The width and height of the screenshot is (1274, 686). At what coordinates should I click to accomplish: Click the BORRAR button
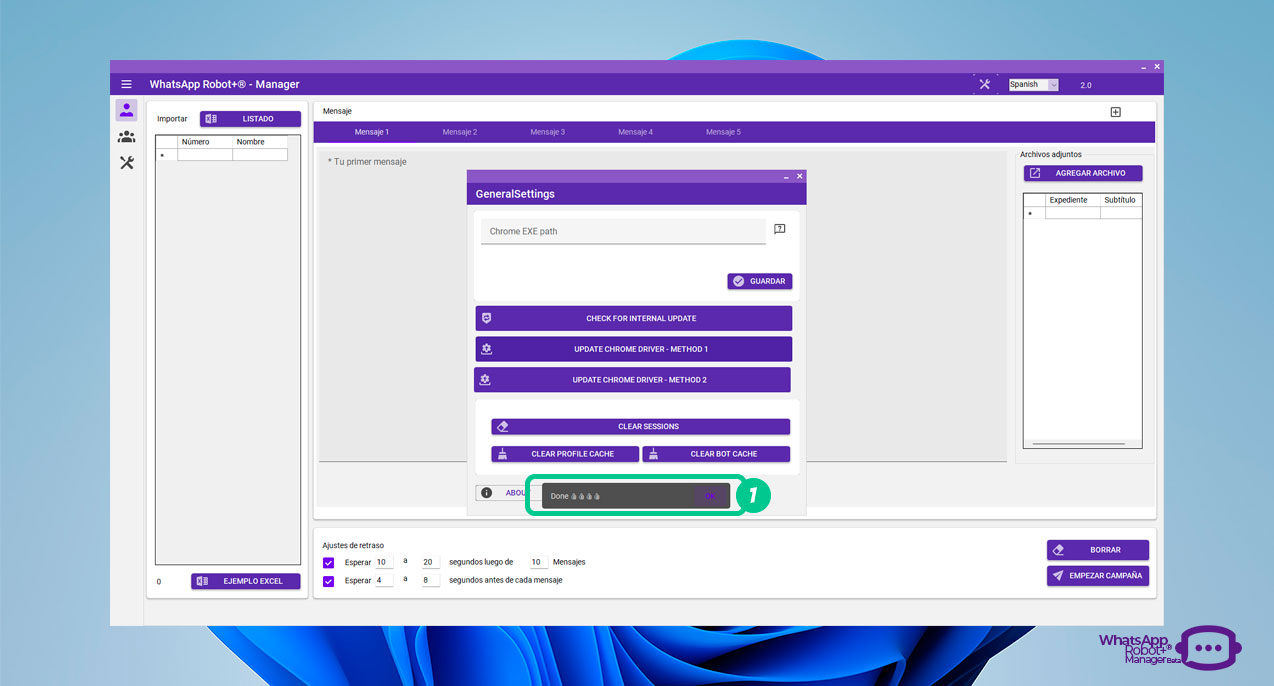[1098, 550]
